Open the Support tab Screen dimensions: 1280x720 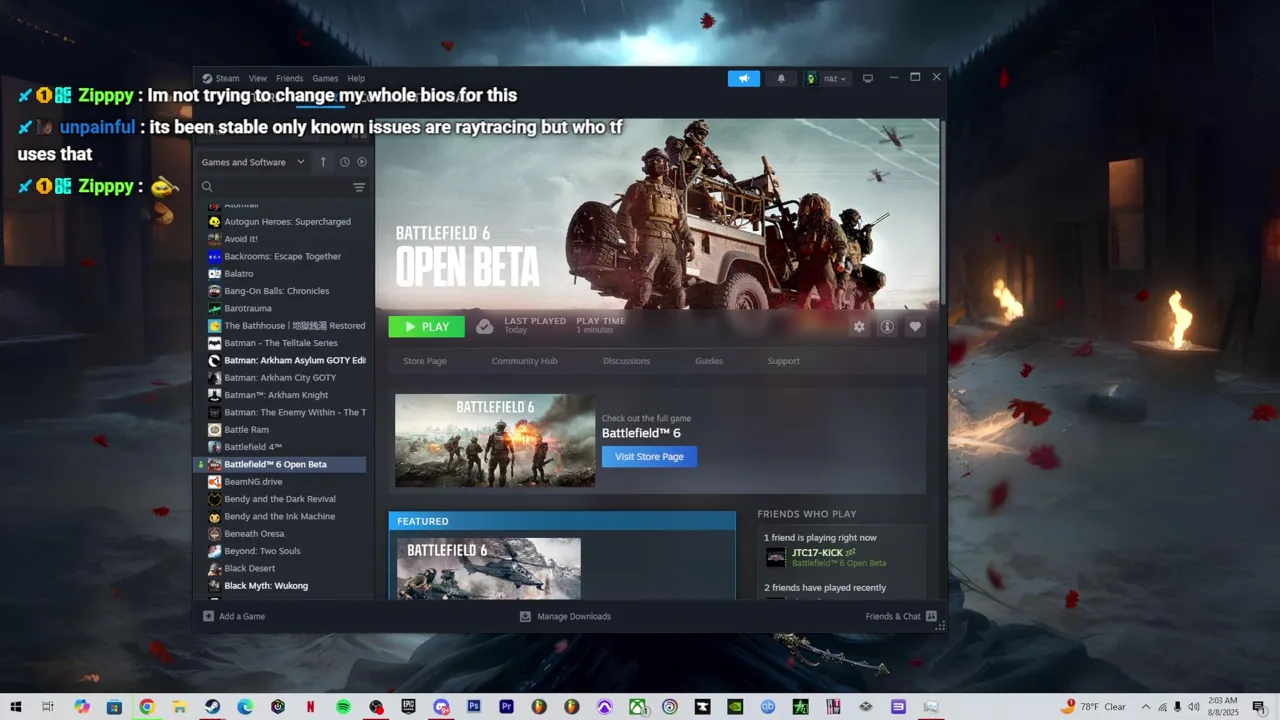point(783,361)
